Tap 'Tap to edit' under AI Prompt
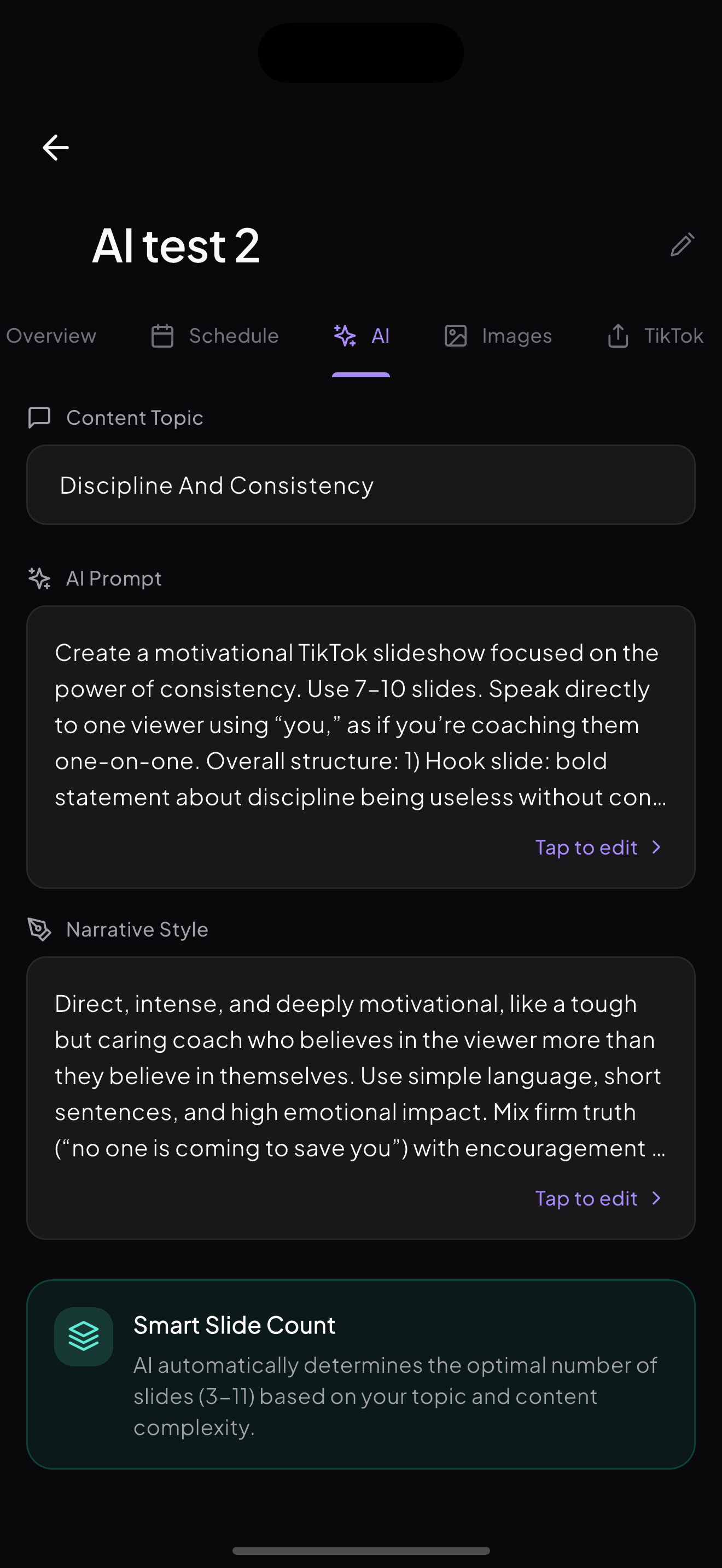Image resolution: width=722 pixels, height=1568 pixels. pos(586,847)
